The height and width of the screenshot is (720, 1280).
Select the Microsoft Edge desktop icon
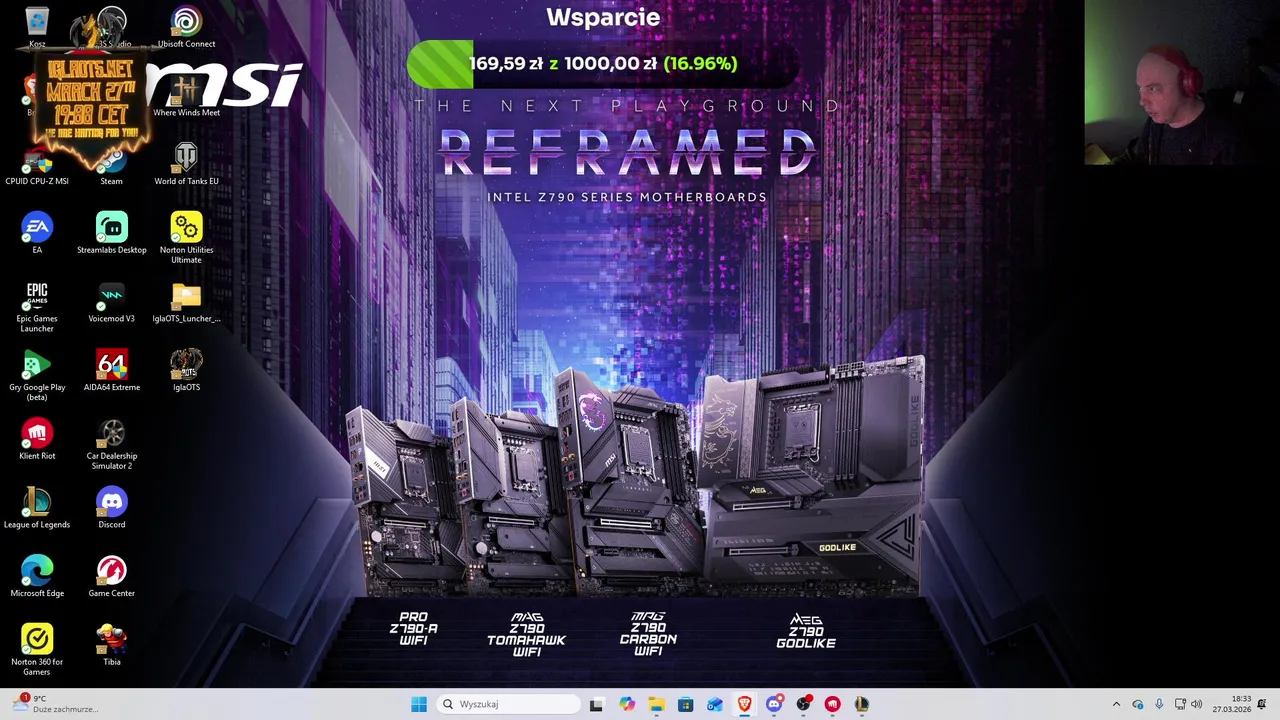click(x=37, y=577)
